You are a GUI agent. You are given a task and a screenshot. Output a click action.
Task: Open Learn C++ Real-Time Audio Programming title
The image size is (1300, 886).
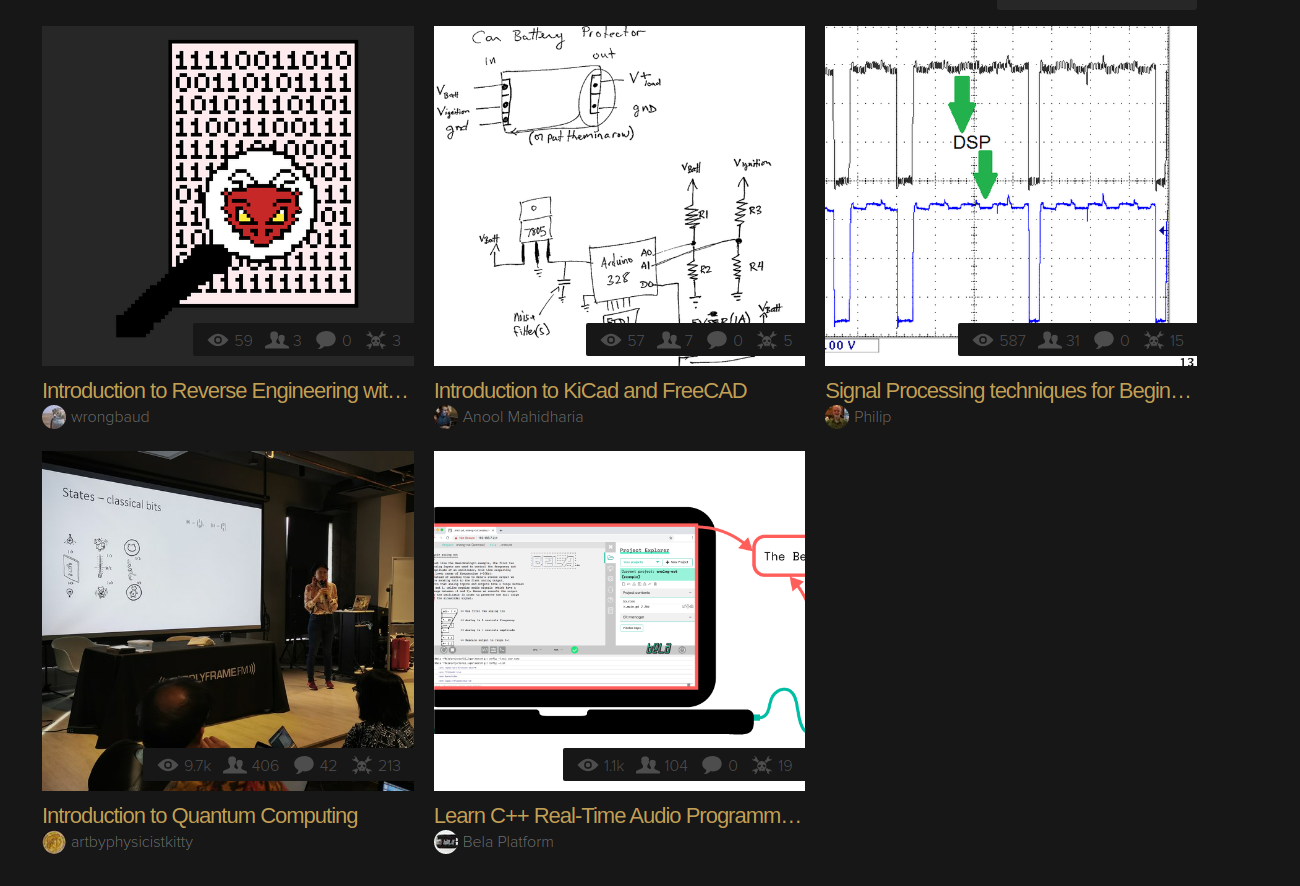618,816
